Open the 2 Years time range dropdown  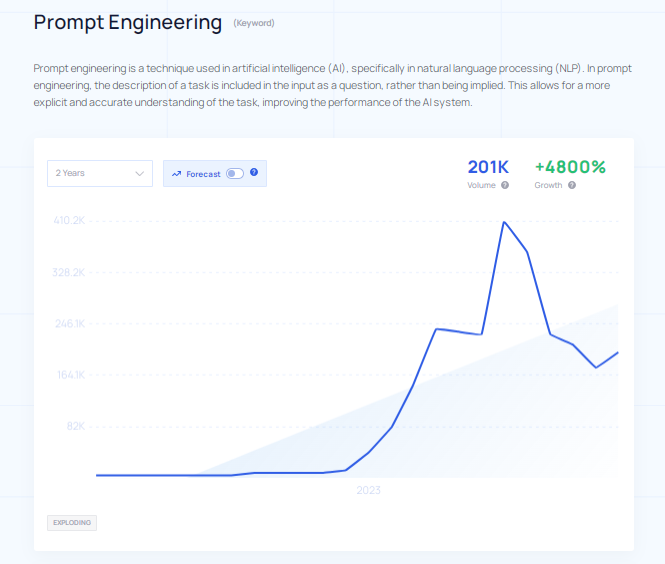click(99, 173)
